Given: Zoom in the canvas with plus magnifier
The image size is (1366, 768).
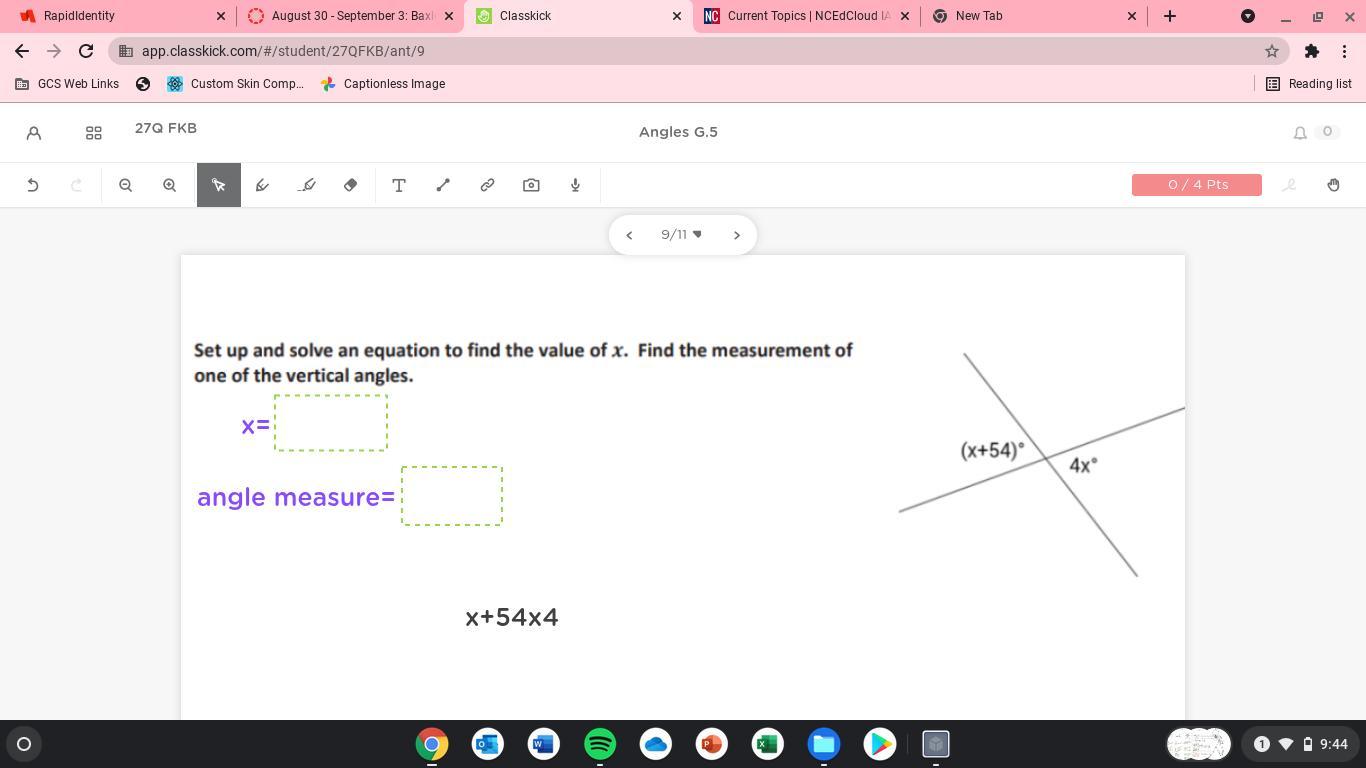Looking at the screenshot, I should coord(169,185).
